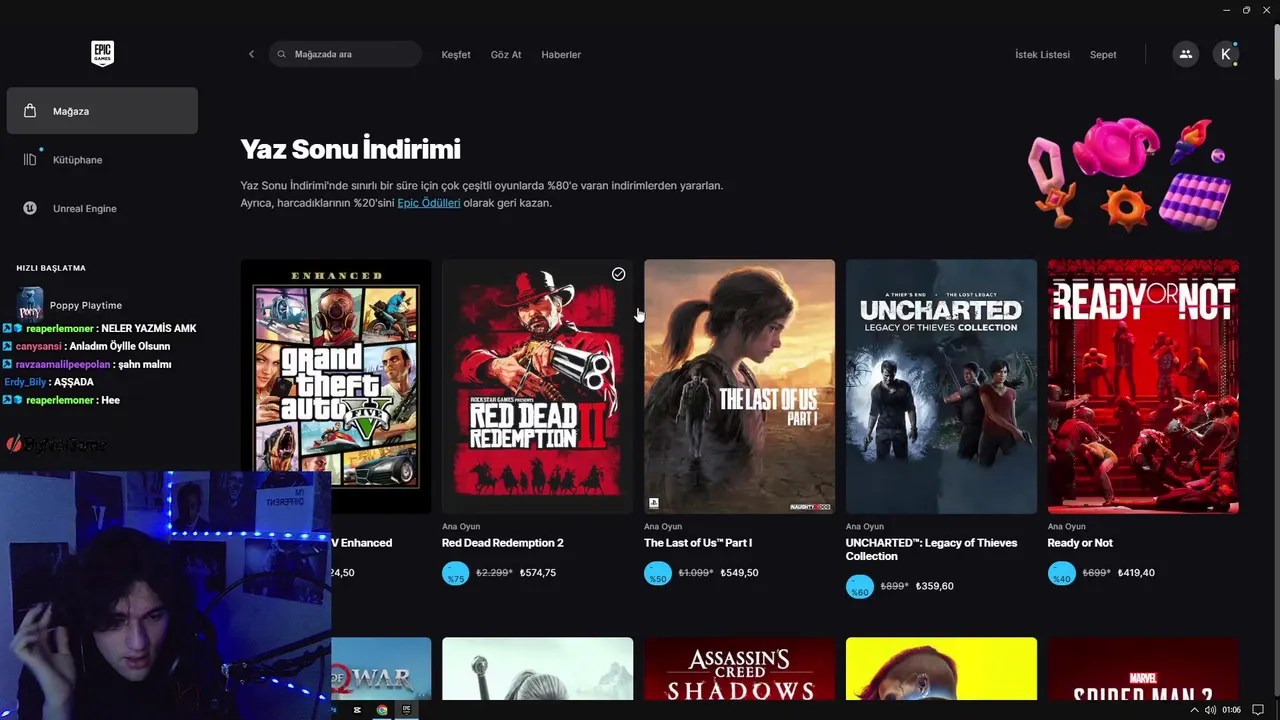The image size is (1280, 720).
Task: Click the ₺574,75 price text
Action: 538,573
